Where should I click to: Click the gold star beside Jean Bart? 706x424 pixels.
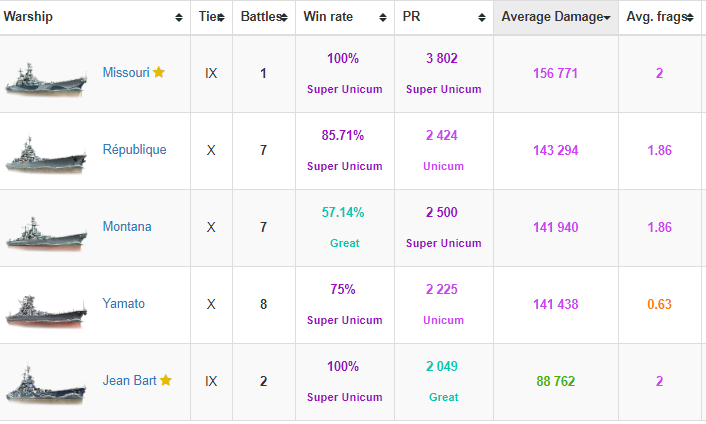pos(166,380)
